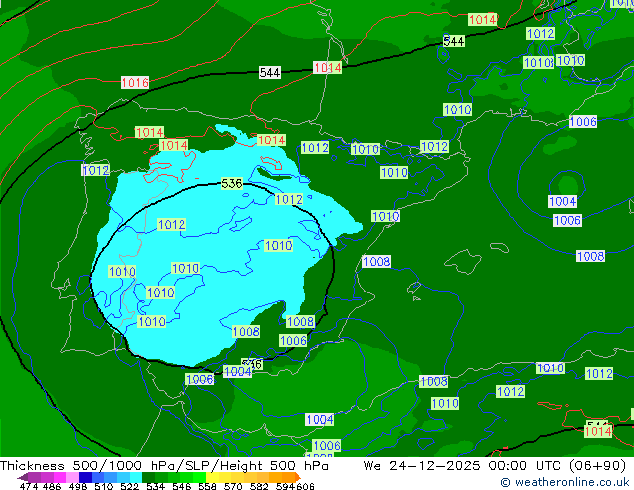
Task: Pick the cyan legend swatch above 522
Action: [135, 477]
